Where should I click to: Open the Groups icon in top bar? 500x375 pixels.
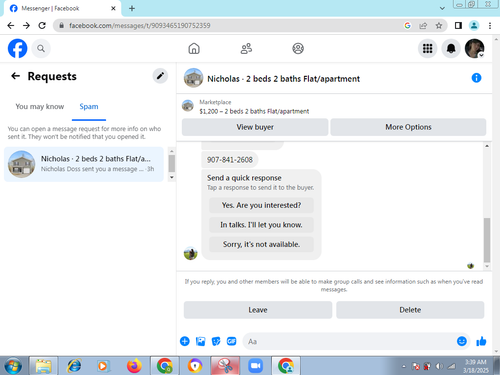298,49
